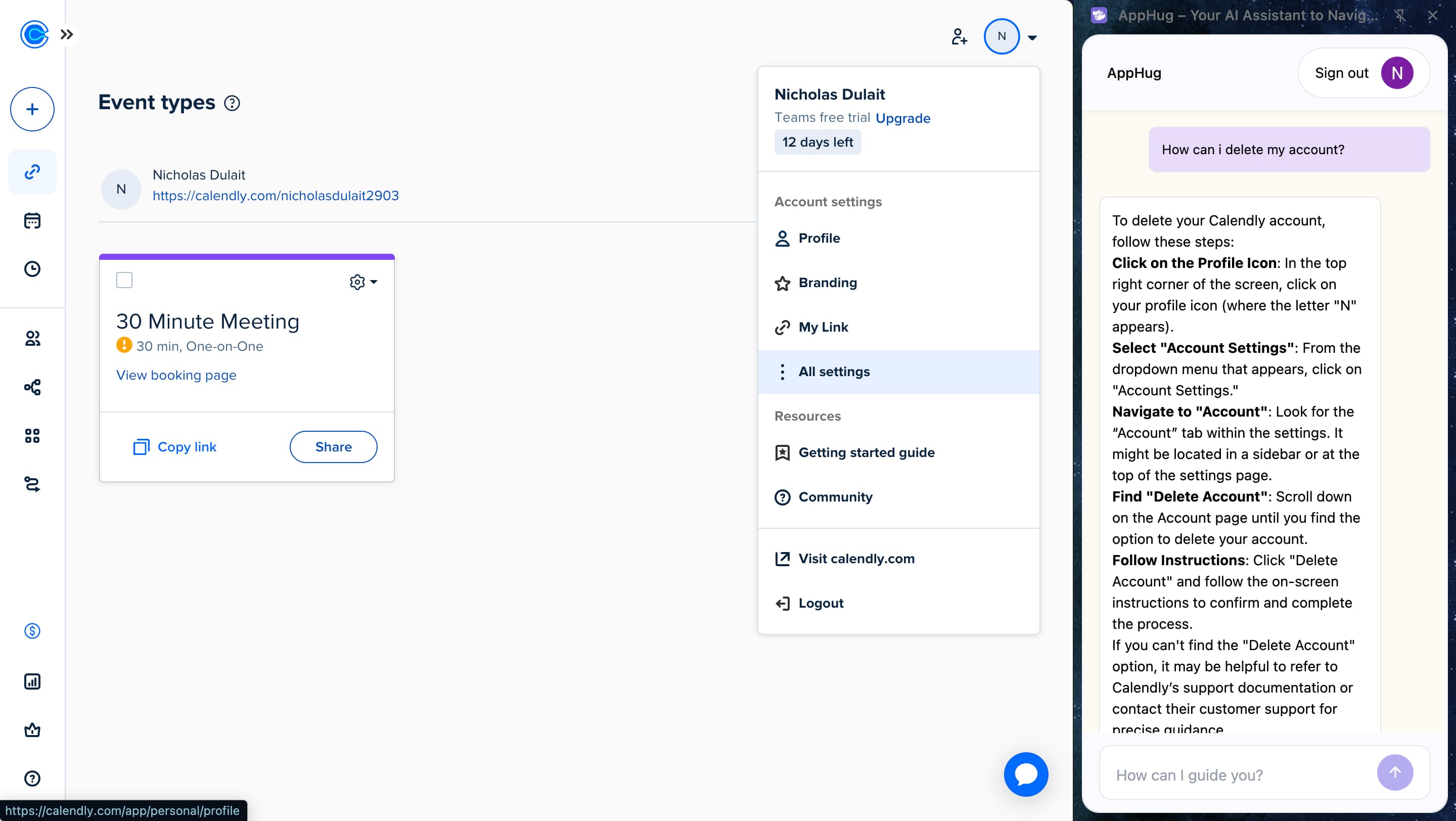Click the 30 Minute Meeting title
Image resolution: width=1456 pixels, height=821 pixels.
208,322
